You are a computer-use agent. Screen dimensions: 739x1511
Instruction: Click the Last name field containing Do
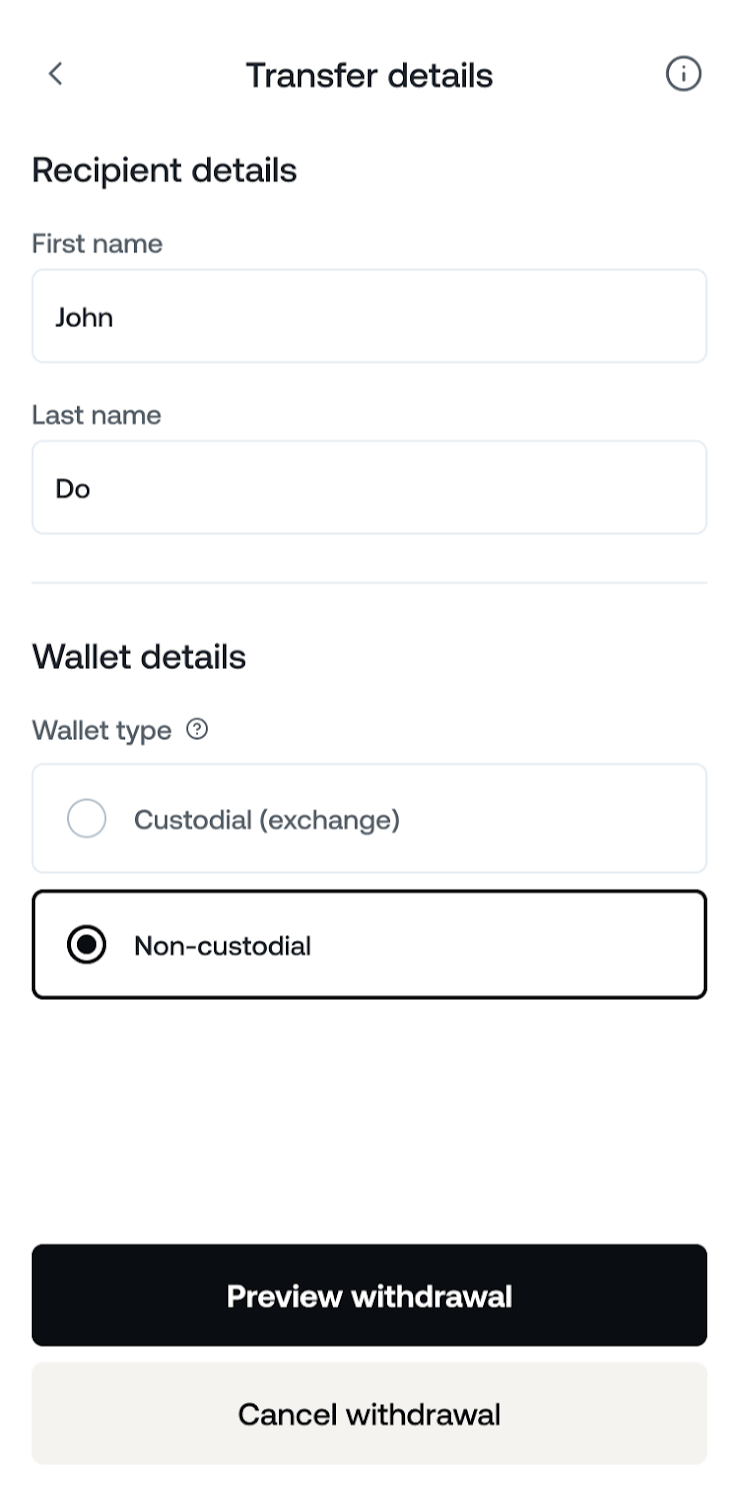tap(369, 487)
